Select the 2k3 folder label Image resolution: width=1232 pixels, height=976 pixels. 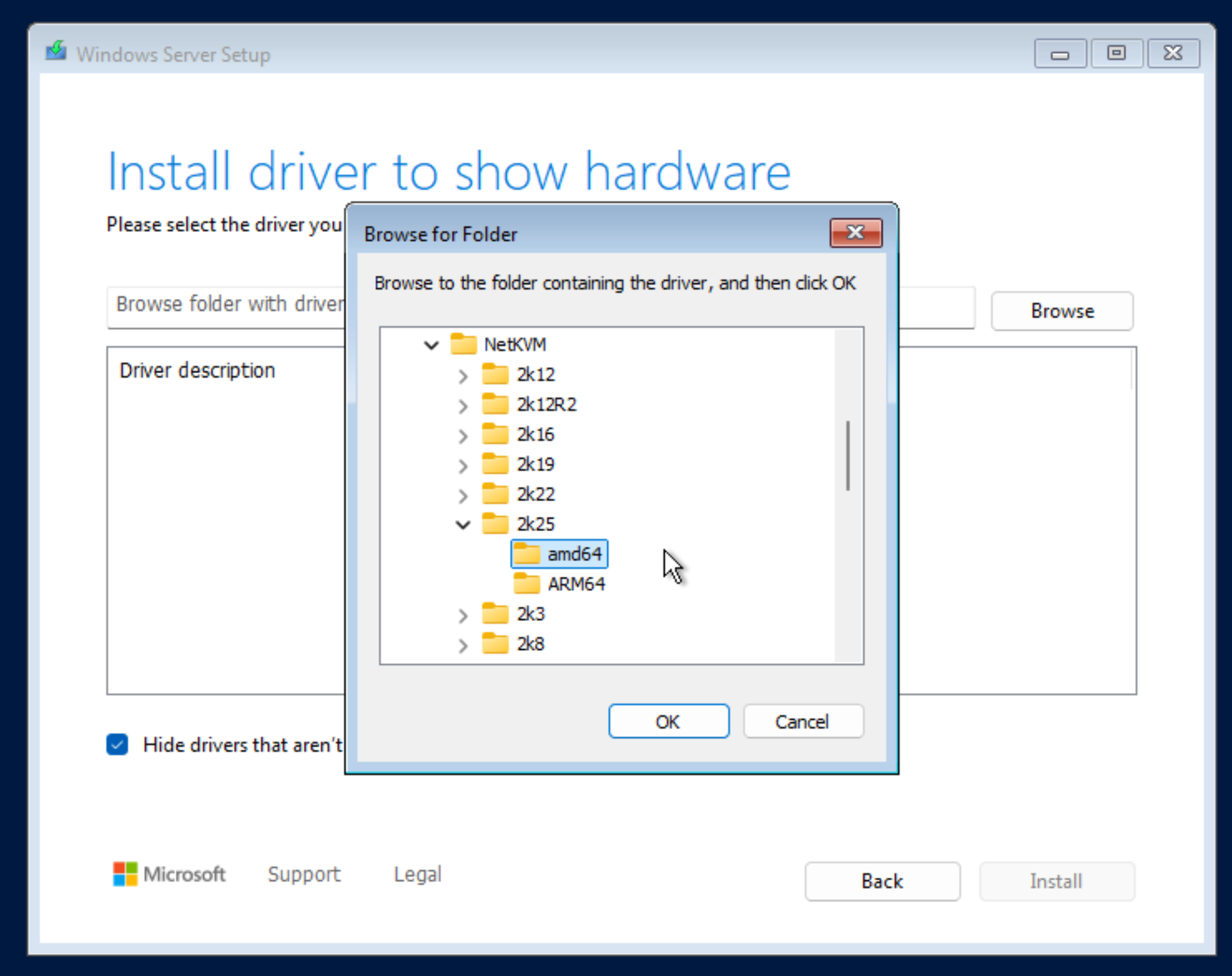[x=531, y=613]
